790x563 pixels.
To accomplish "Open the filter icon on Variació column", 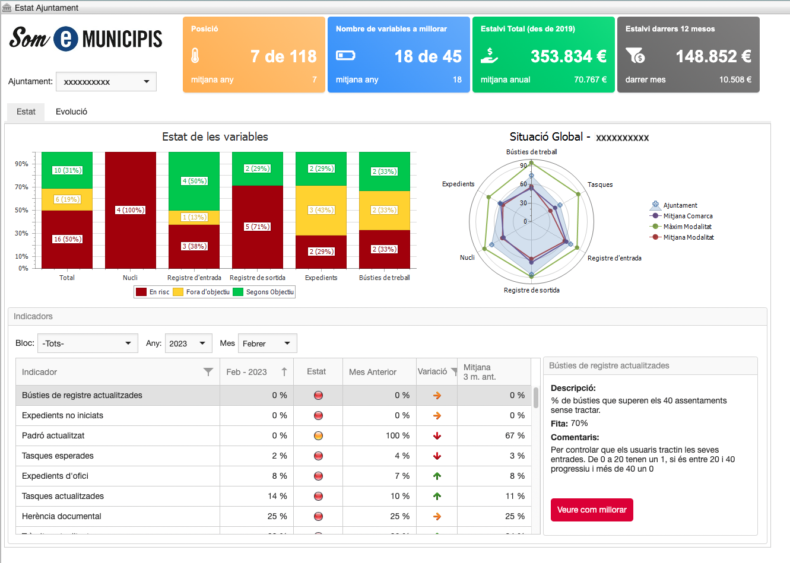I will (x=454, y=372).
